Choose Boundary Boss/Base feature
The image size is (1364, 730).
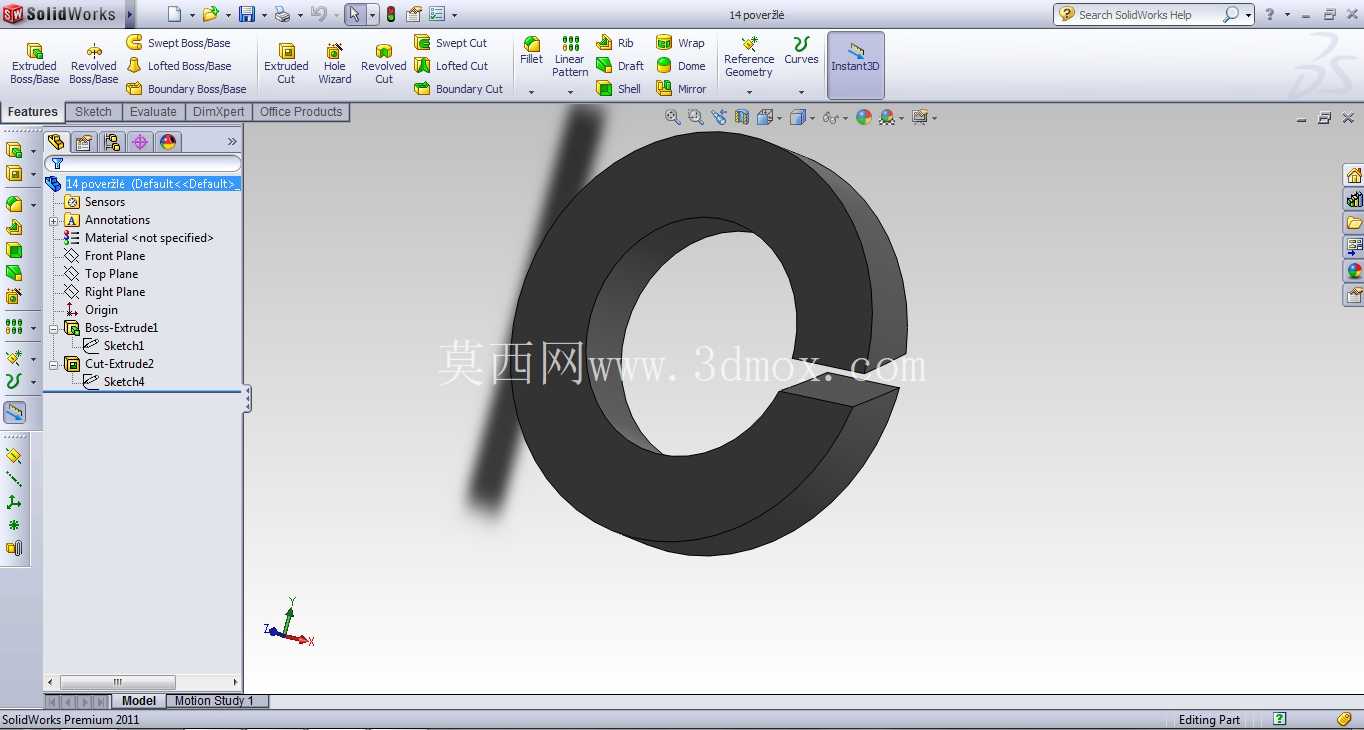tap(186, 89)
